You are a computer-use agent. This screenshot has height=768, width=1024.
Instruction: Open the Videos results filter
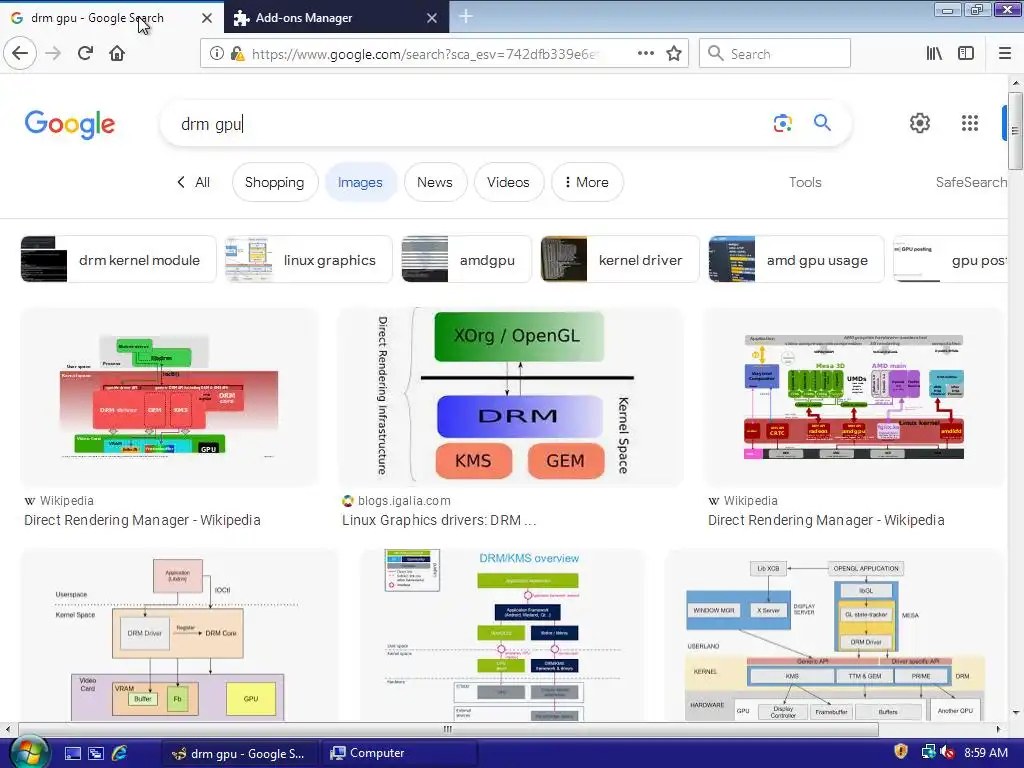tap(508, 182)
